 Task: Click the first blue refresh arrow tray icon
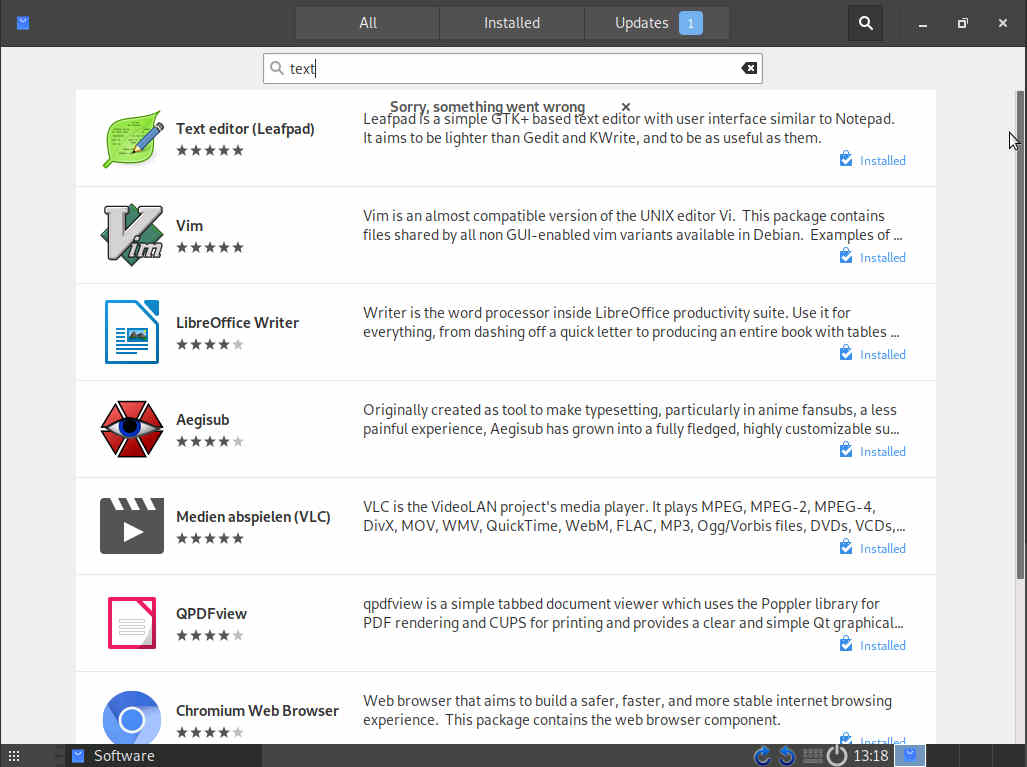pyautogui.click(x=762, y=756)
